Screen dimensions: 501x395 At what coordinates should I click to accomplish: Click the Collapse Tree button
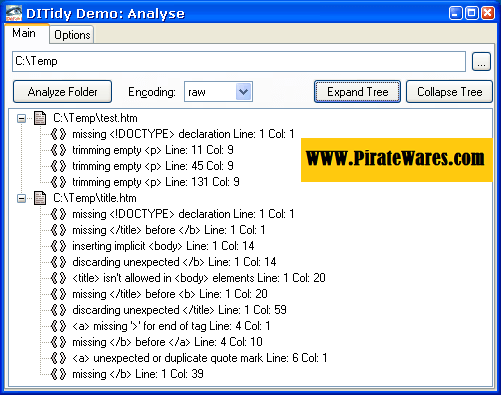449,92
